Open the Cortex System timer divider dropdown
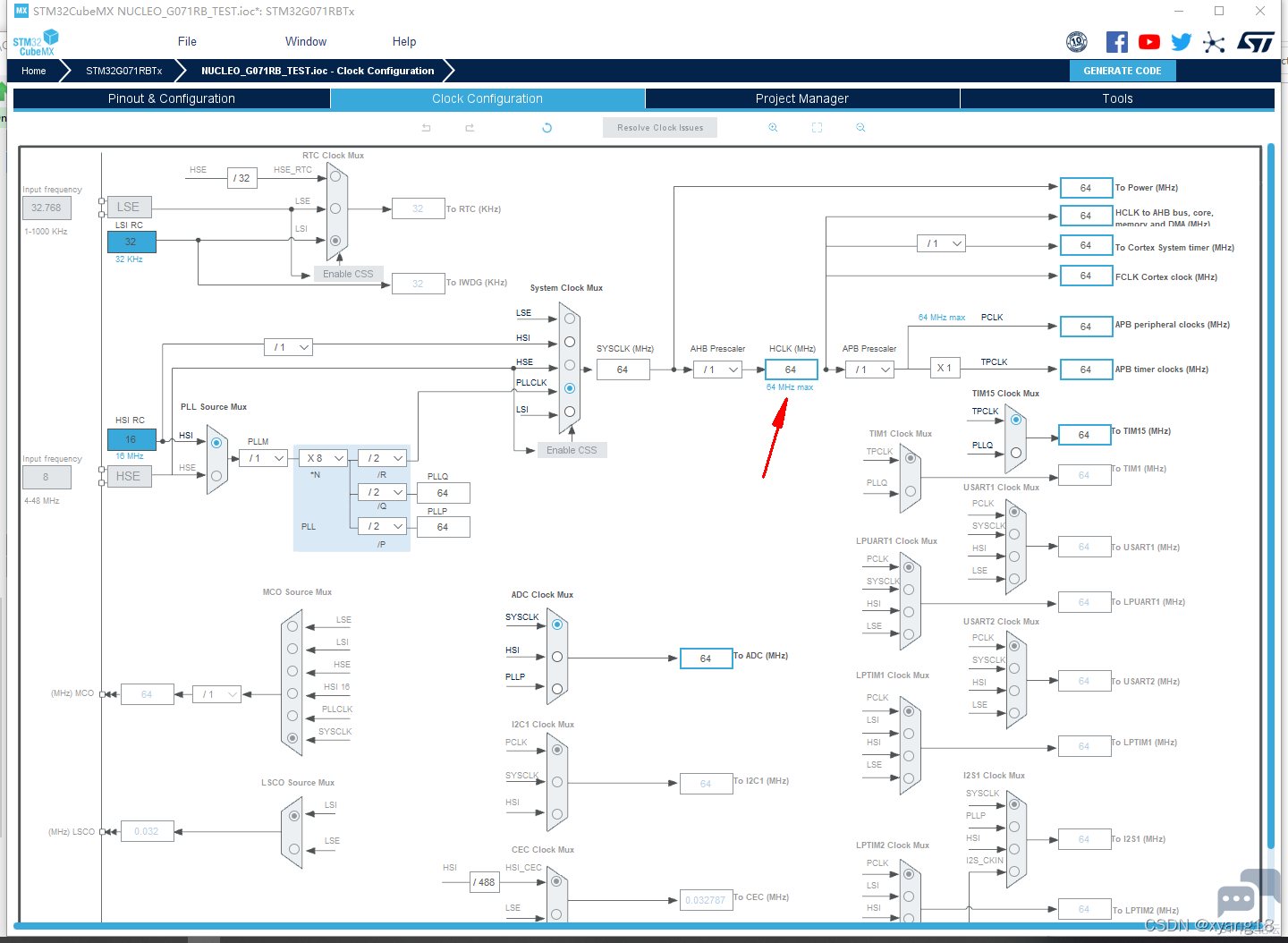Screen dimensions: 1288x943 click(x=942, y=243)
